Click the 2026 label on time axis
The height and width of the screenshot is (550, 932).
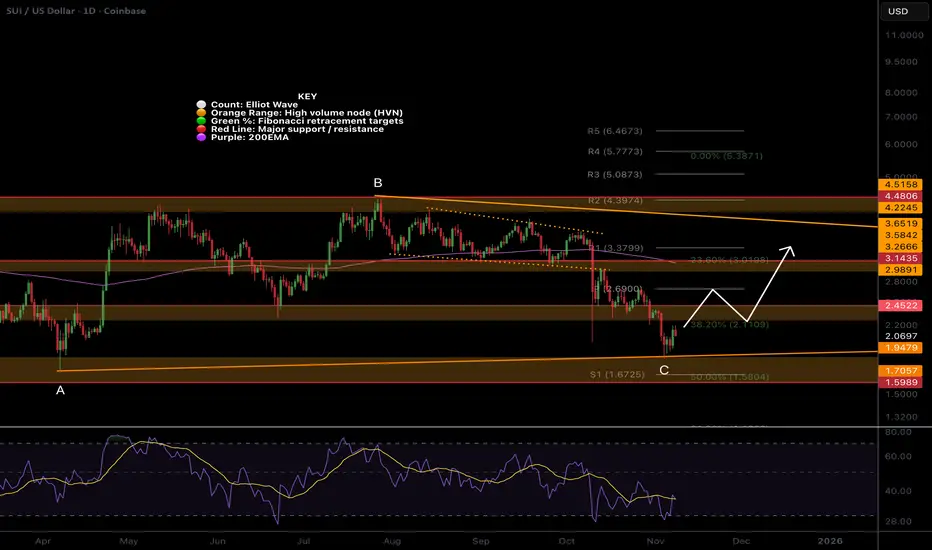[830, 541]
